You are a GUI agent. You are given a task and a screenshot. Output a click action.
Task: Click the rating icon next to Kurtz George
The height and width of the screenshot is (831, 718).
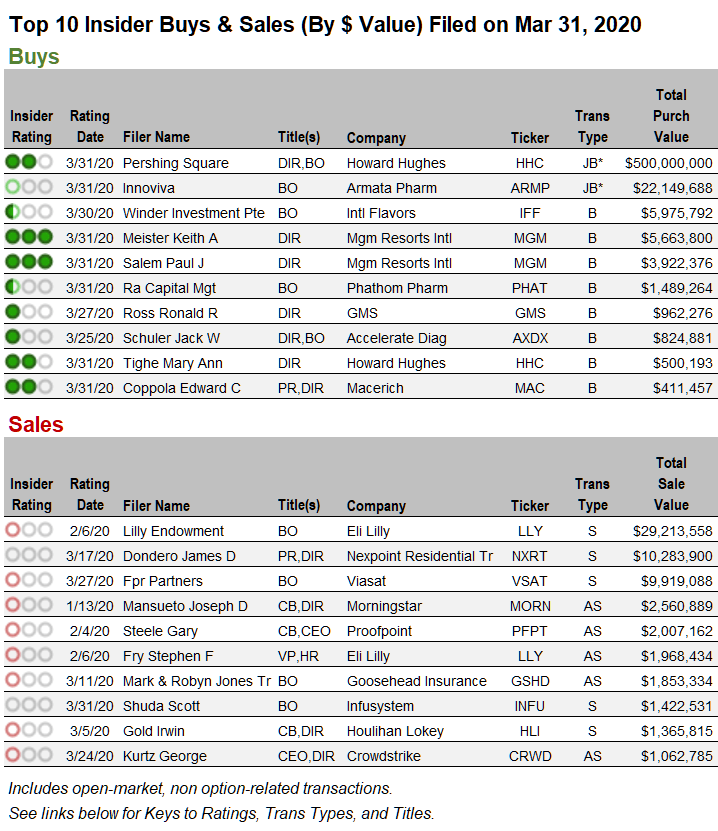pos(29,755)
